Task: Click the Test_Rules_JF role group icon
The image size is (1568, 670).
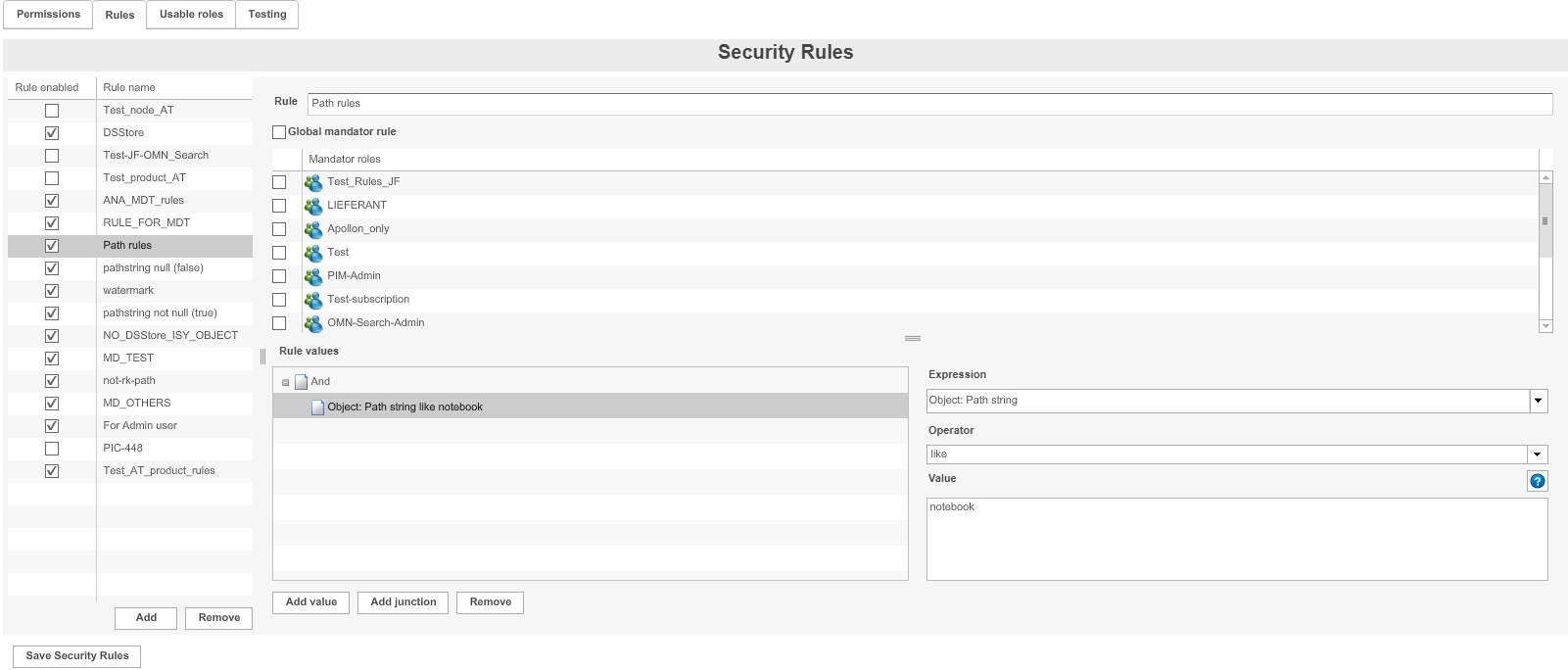Action: 313,182
